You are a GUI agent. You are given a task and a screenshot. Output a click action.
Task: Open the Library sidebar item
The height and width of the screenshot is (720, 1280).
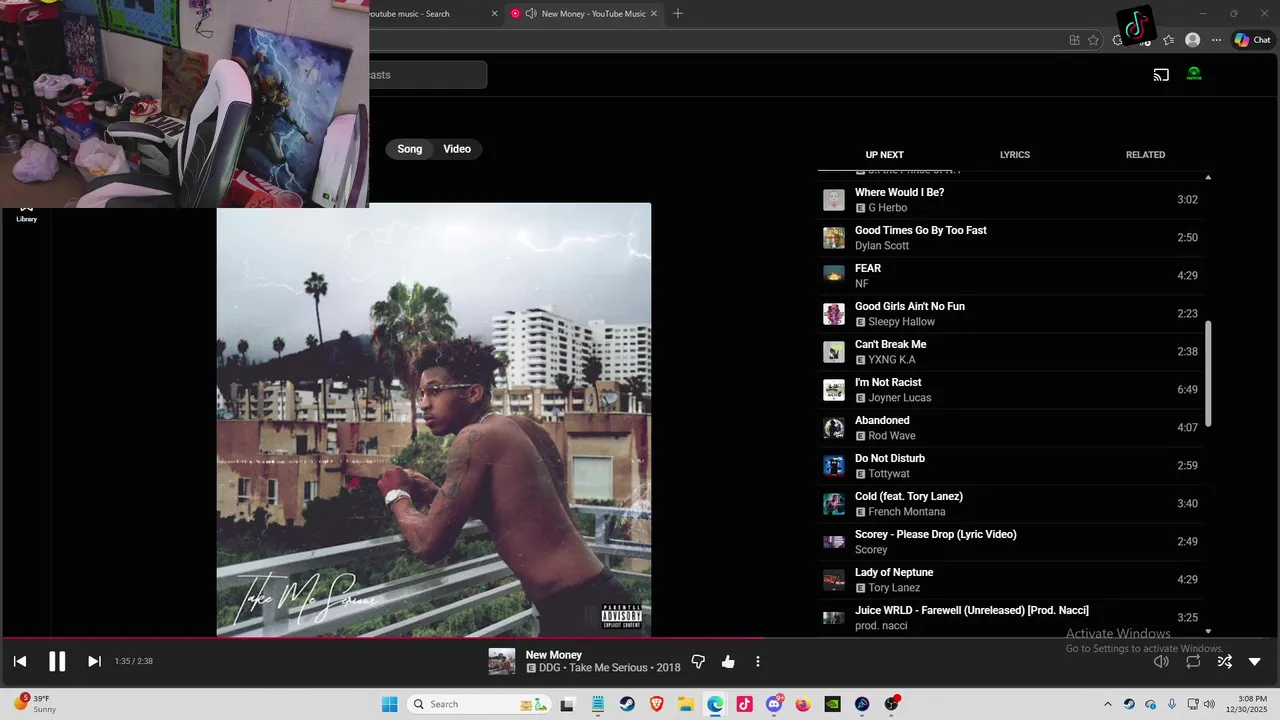coord(26,214)
